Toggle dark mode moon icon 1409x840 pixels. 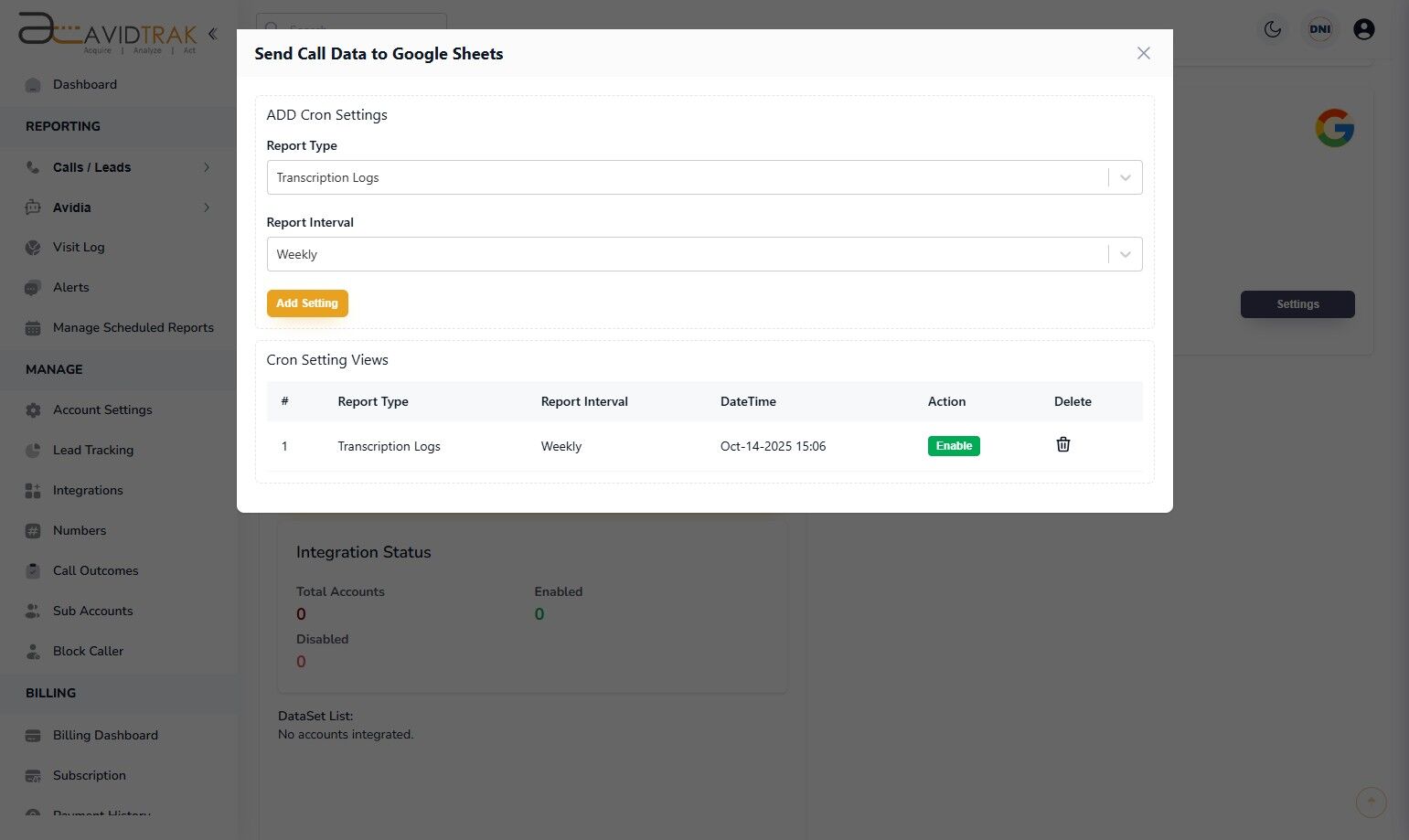[1273, 29]
